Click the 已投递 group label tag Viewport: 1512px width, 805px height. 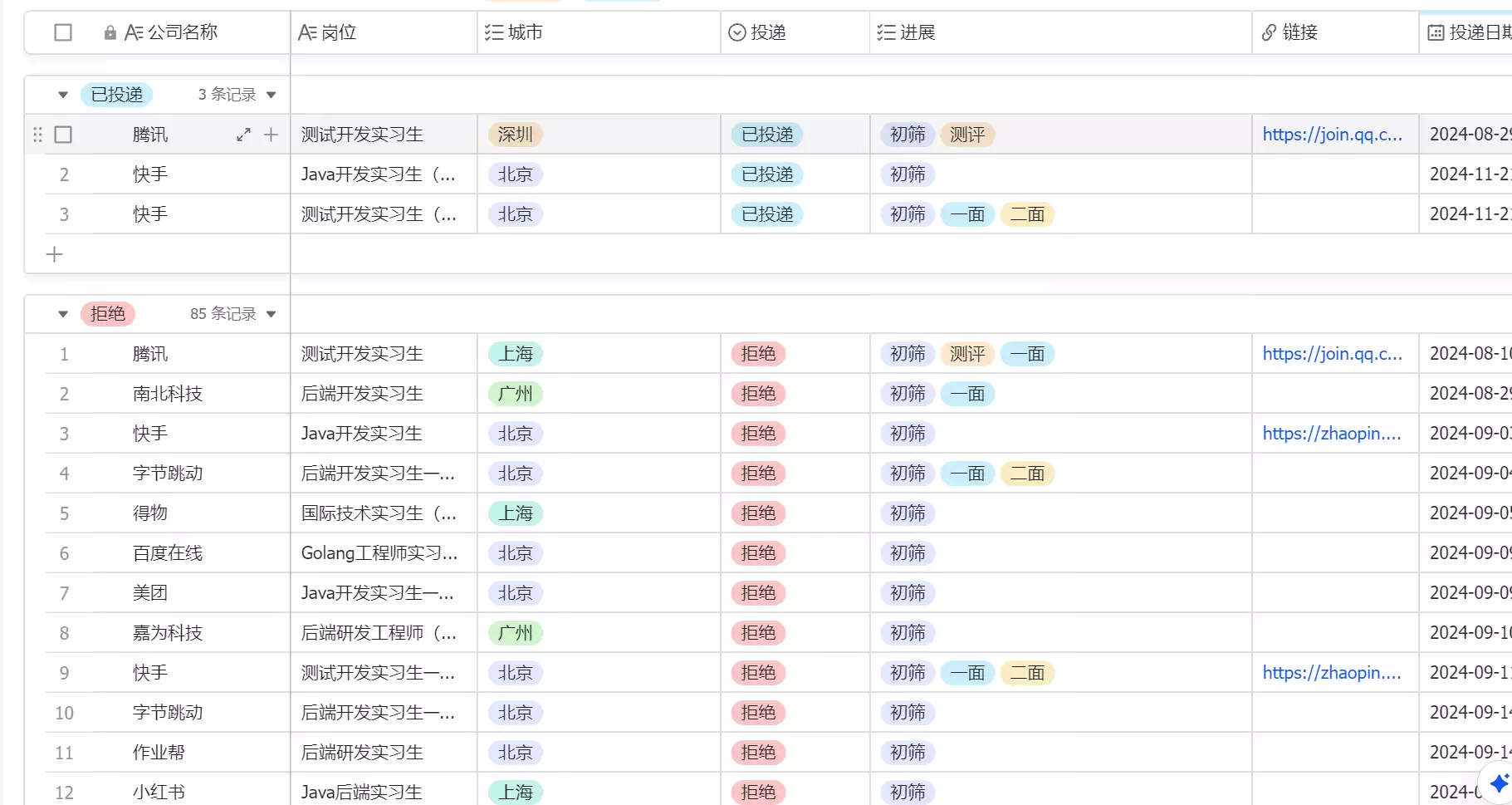click(x=117, y=95)
